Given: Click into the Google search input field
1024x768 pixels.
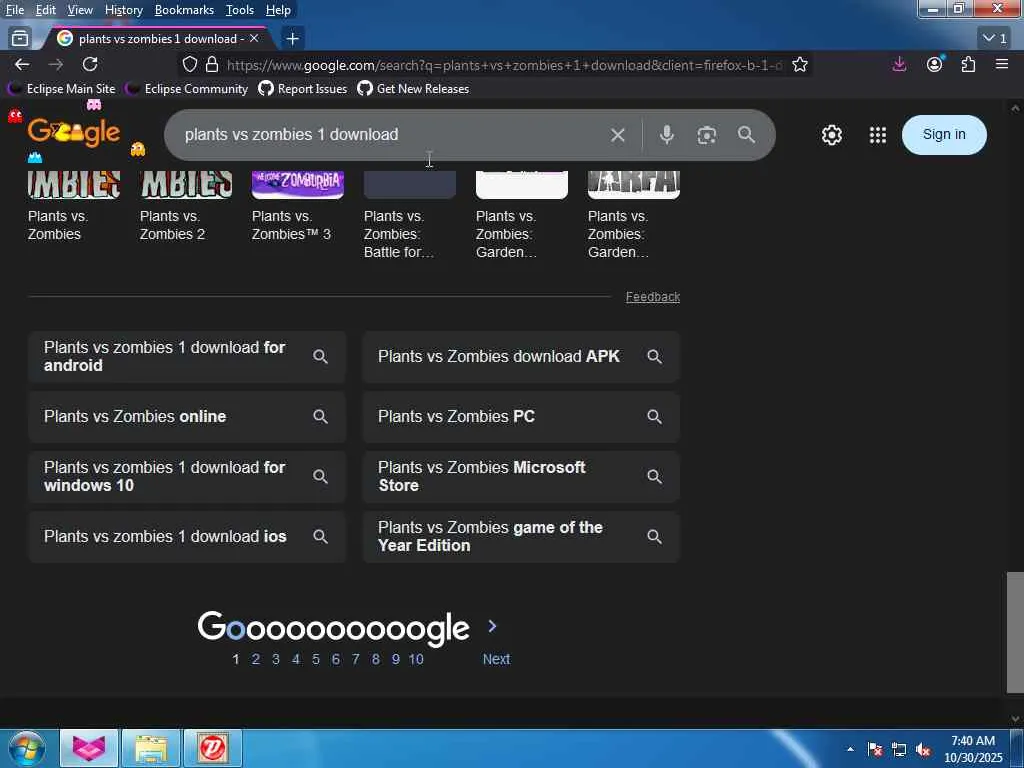Looking at the screenshot, I should pyautogui.click(x=392, y=135).
